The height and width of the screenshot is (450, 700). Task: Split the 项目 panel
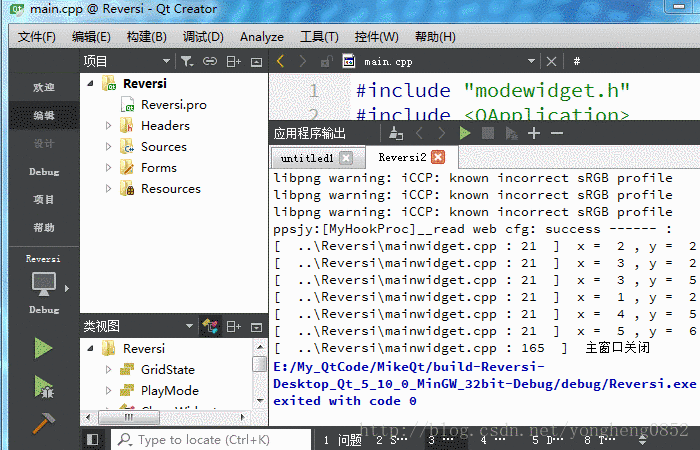pos(233,61)
